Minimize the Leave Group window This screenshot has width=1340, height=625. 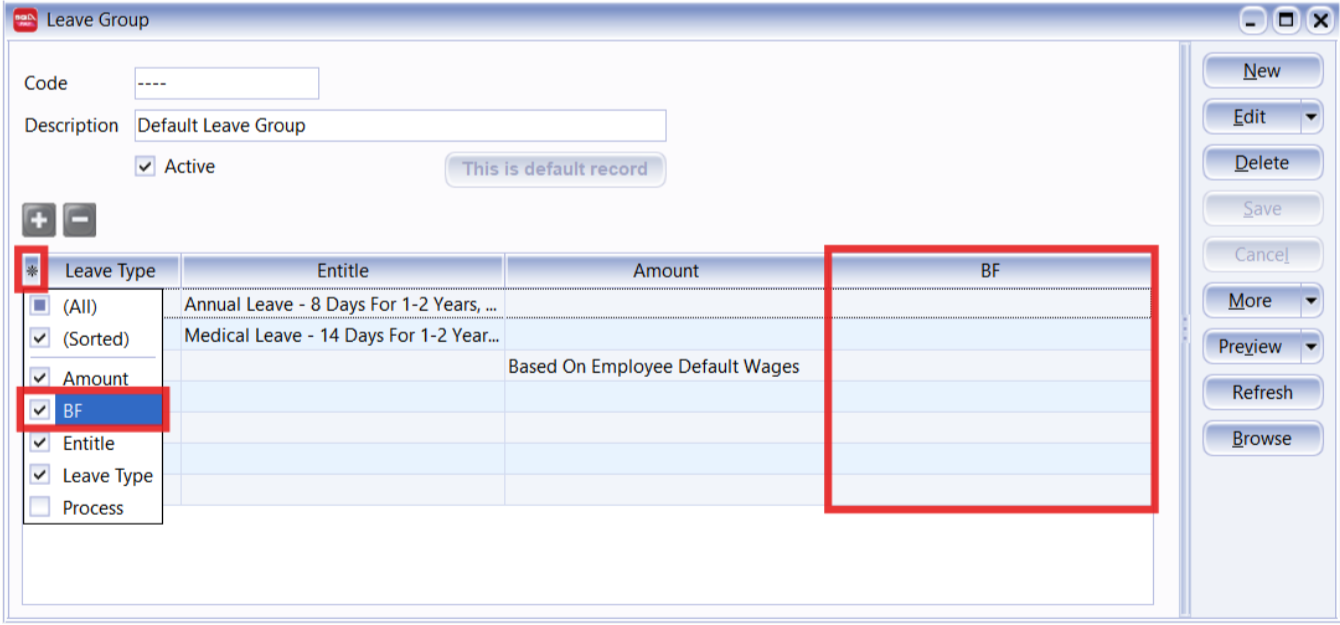[x=1253, y=20]
